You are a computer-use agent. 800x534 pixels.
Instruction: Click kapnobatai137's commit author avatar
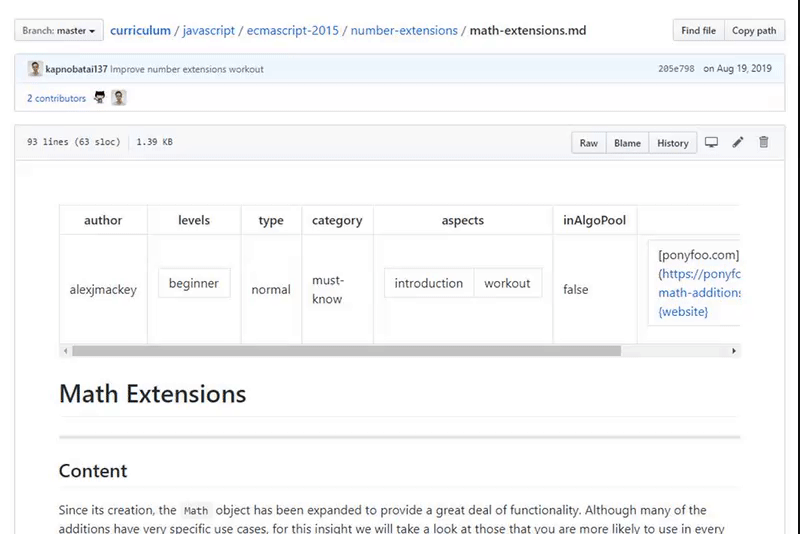coord(35,69)
